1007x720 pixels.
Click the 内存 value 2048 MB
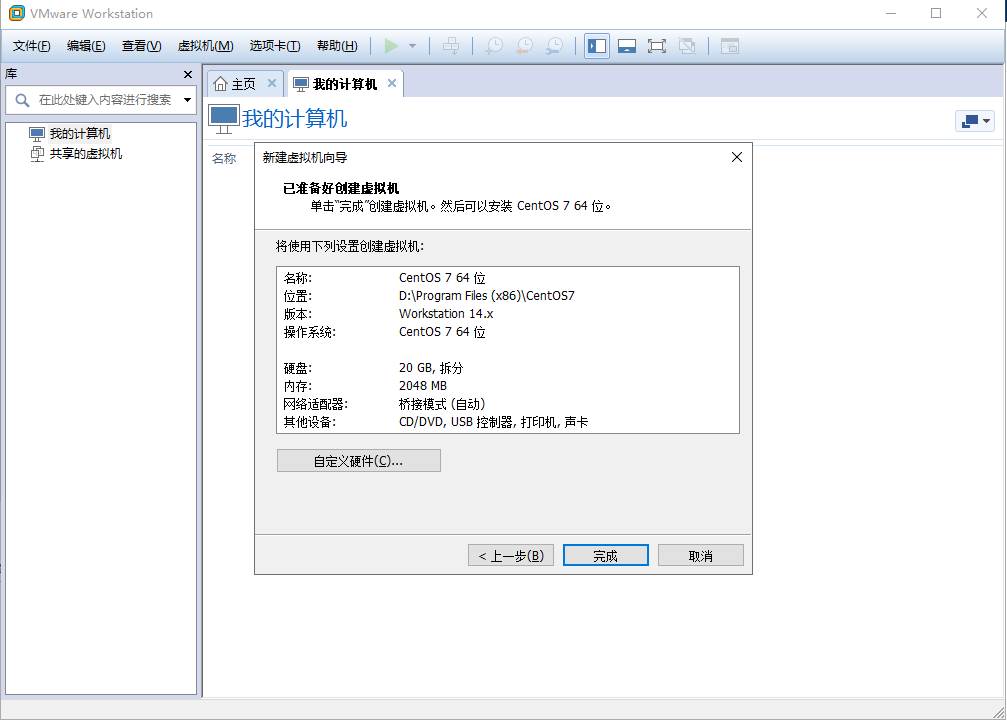423,386
